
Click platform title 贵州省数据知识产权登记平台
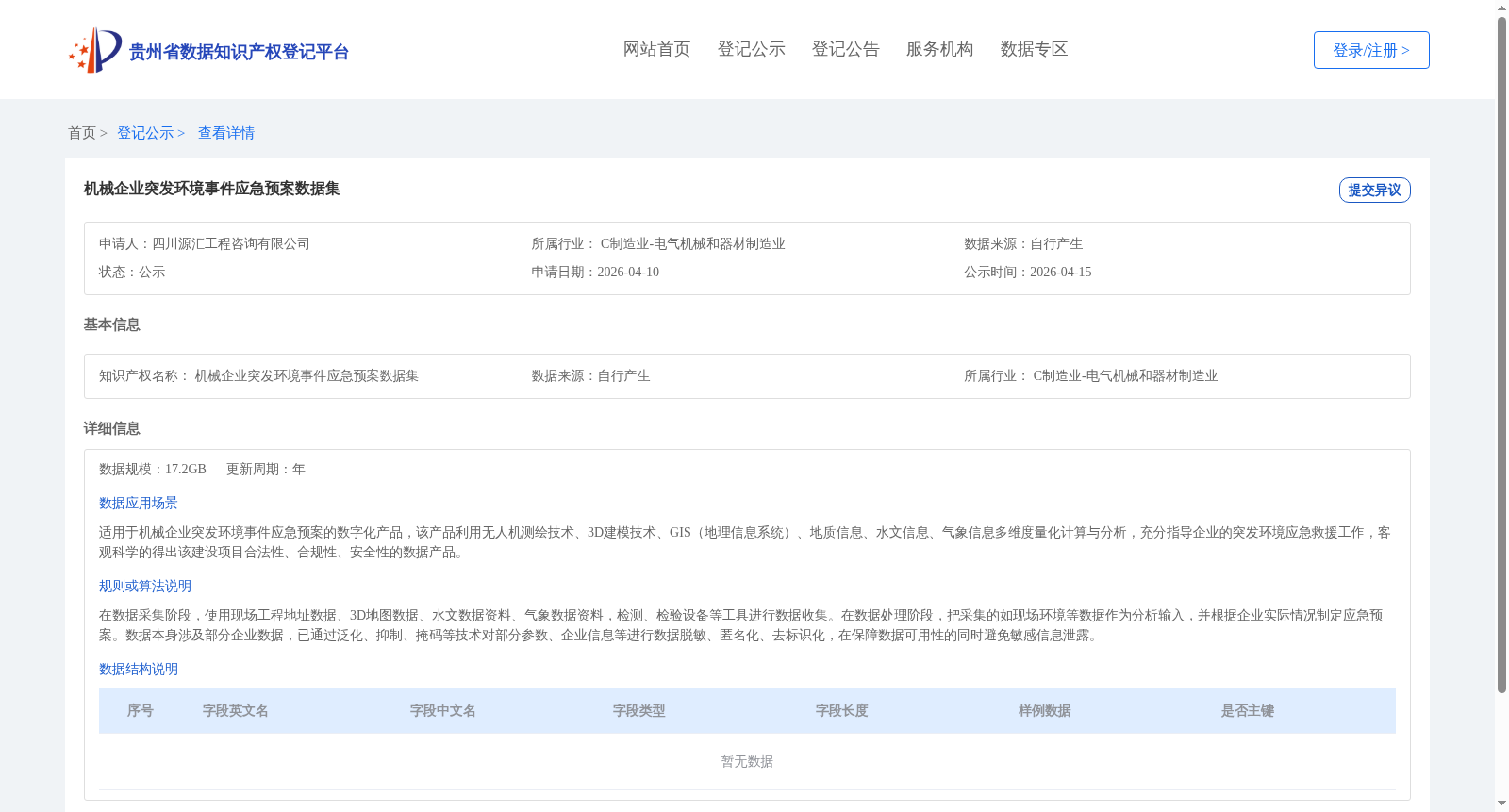pyautogui.click(x=239, y=52)
